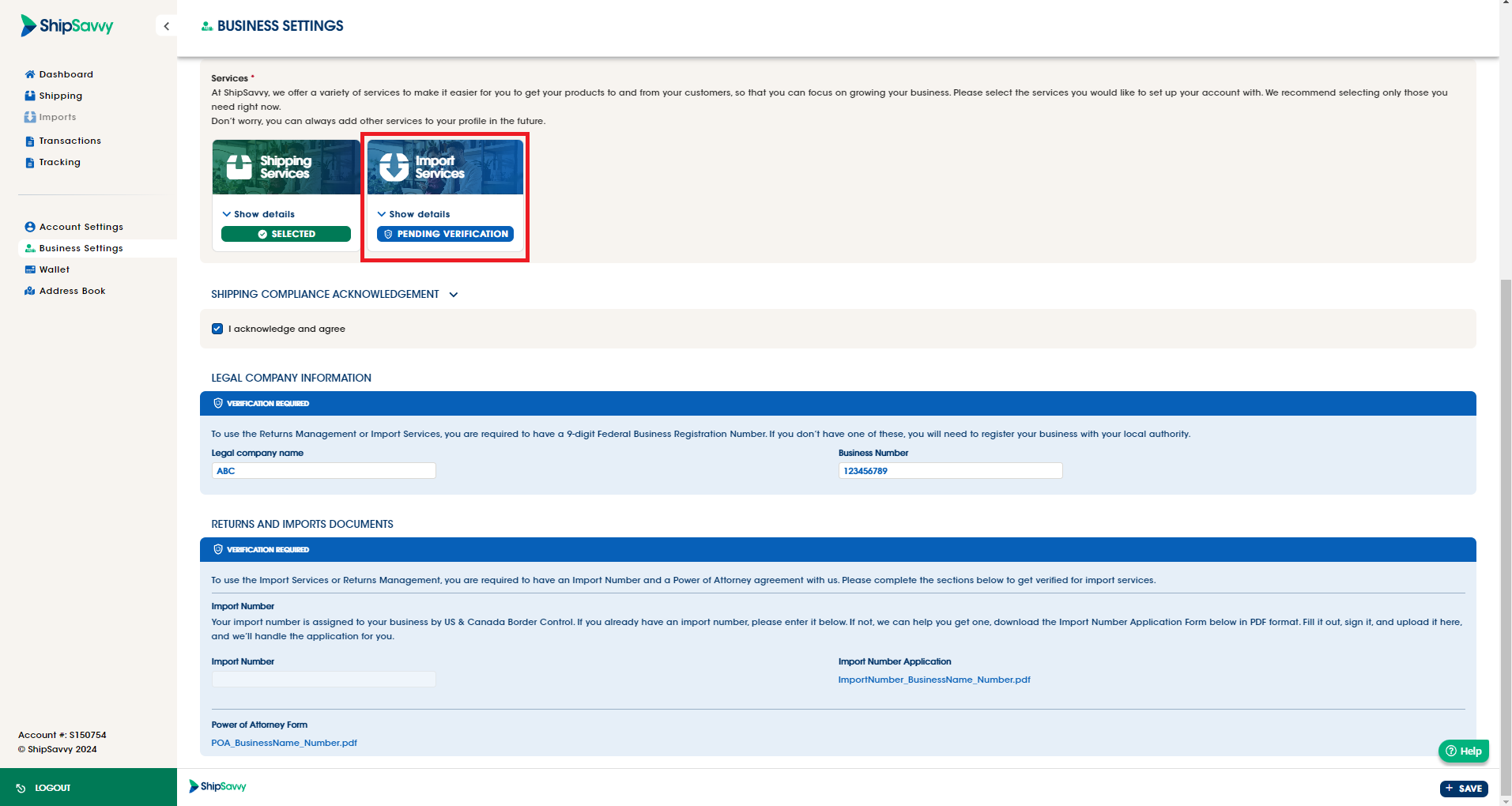Click the Account Settings person icon
1512x806 pixels.
(30, 227)
